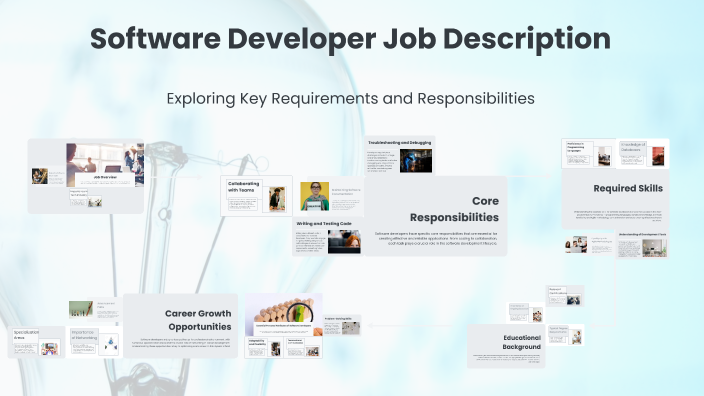This screenshot has height=396, width=704.
Task: Open the 'Relevant Certifications' slide
Action: coord(565,296)
